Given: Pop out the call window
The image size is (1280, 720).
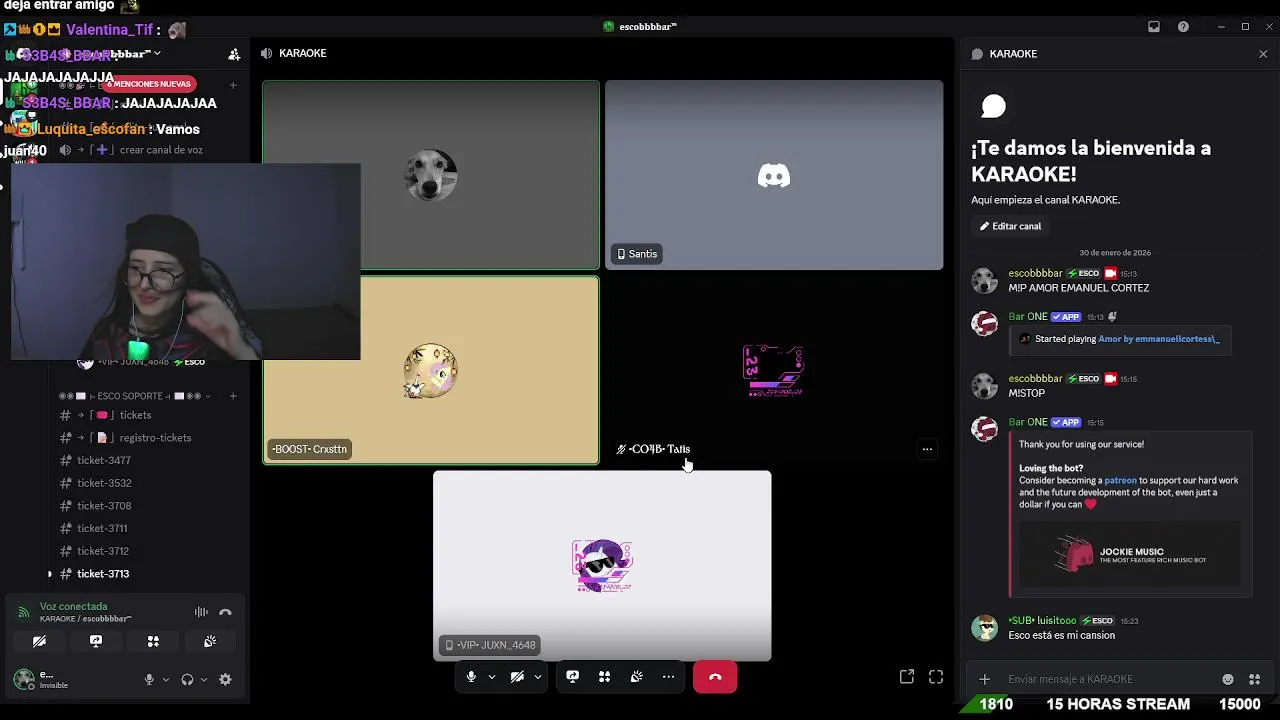Looking at the screenshot, I should point(907,677).
